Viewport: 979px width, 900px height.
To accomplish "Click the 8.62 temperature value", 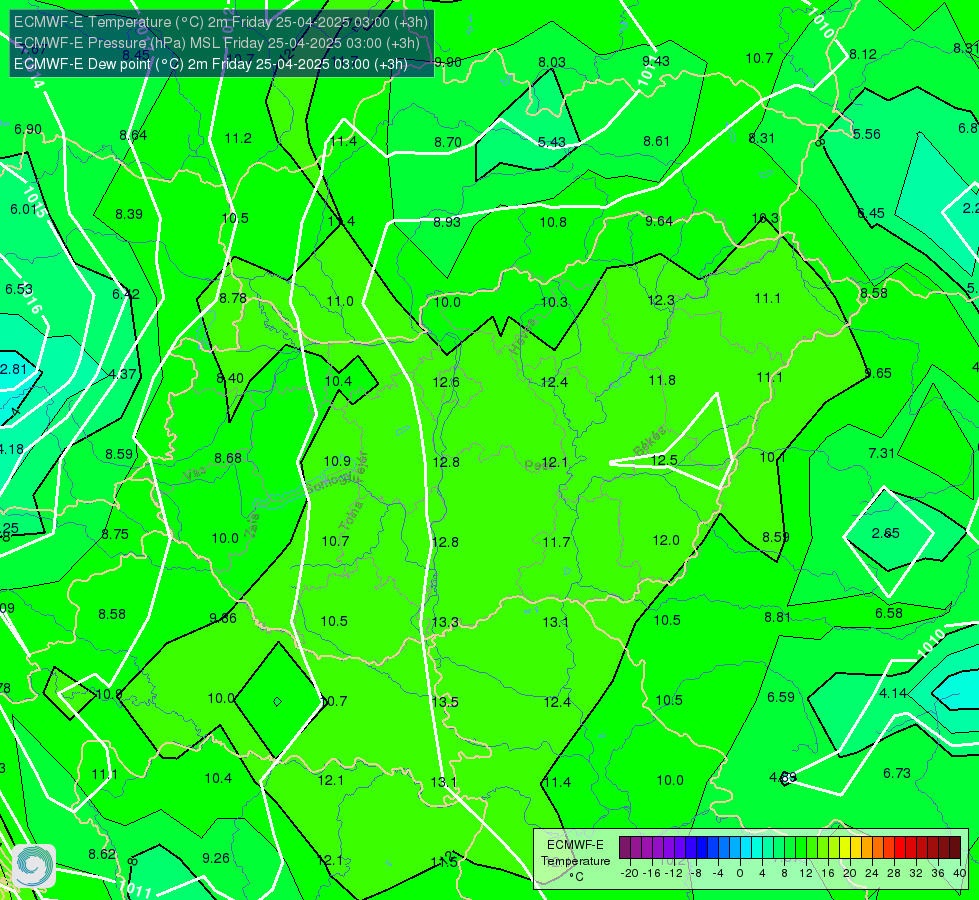I will coord(102,854).
